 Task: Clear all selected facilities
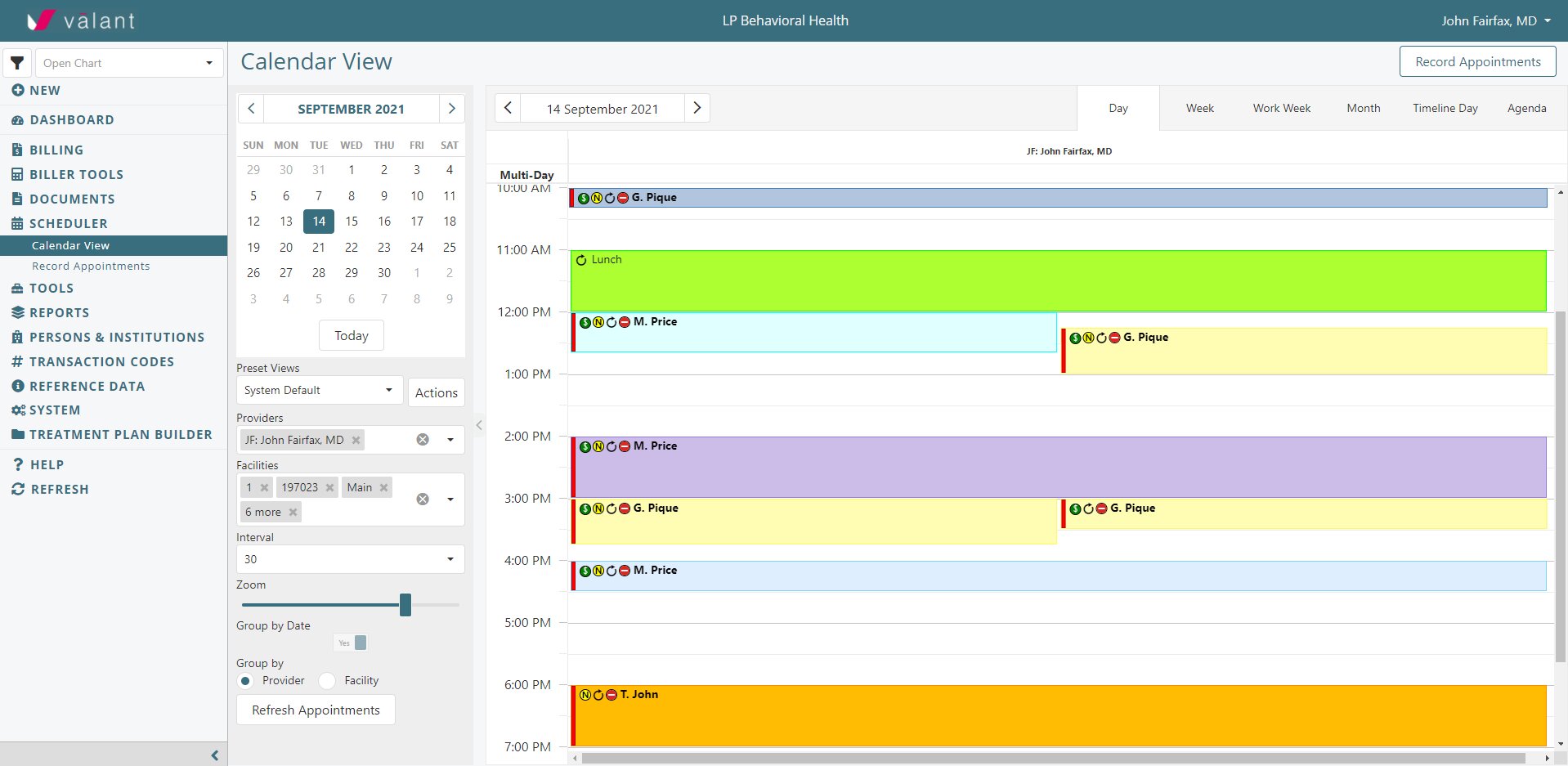tap(423, 499)
